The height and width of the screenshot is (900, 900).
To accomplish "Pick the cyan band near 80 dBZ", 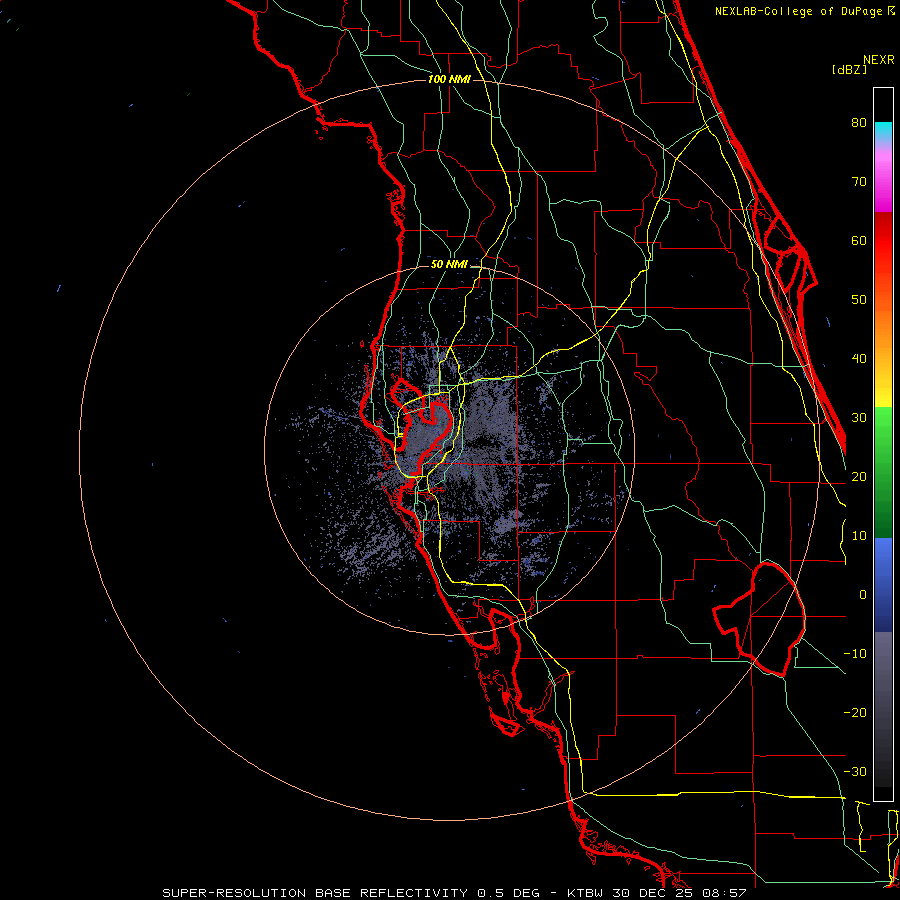I will click(883, 132).
